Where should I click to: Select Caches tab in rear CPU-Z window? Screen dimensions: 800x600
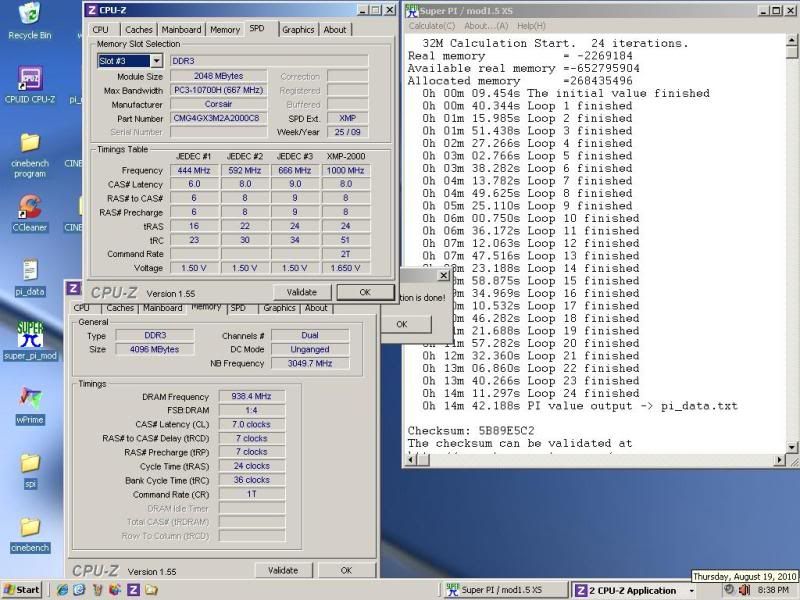click(120, 308)
